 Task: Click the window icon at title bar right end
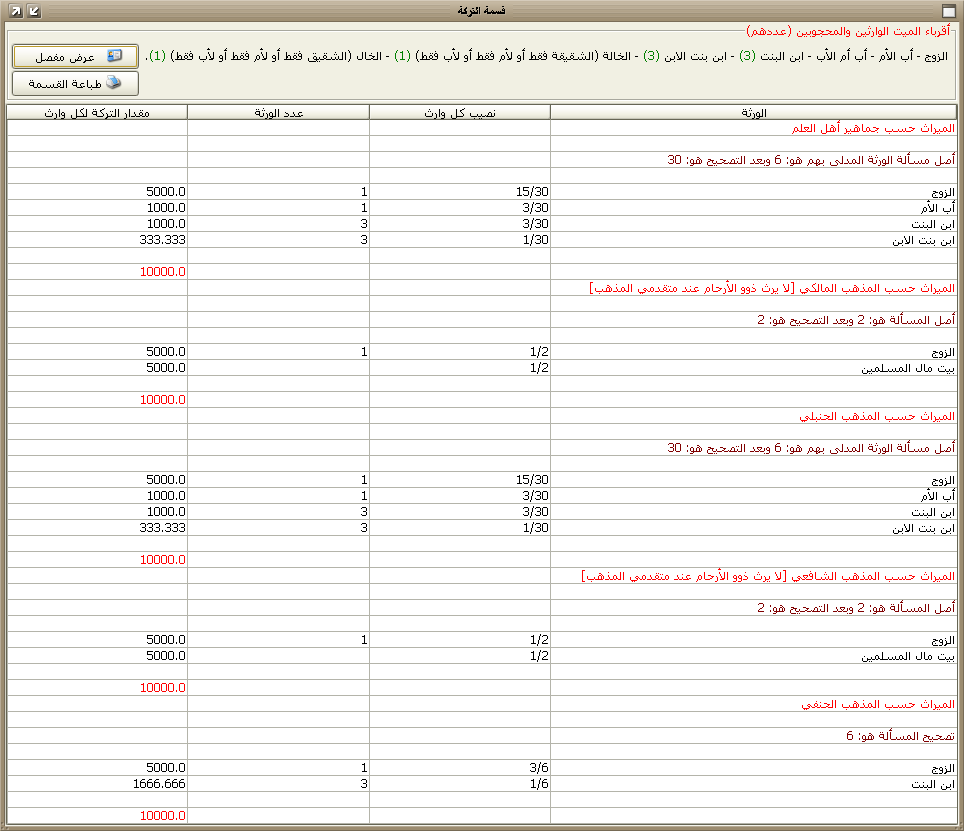tap(949, 10)
